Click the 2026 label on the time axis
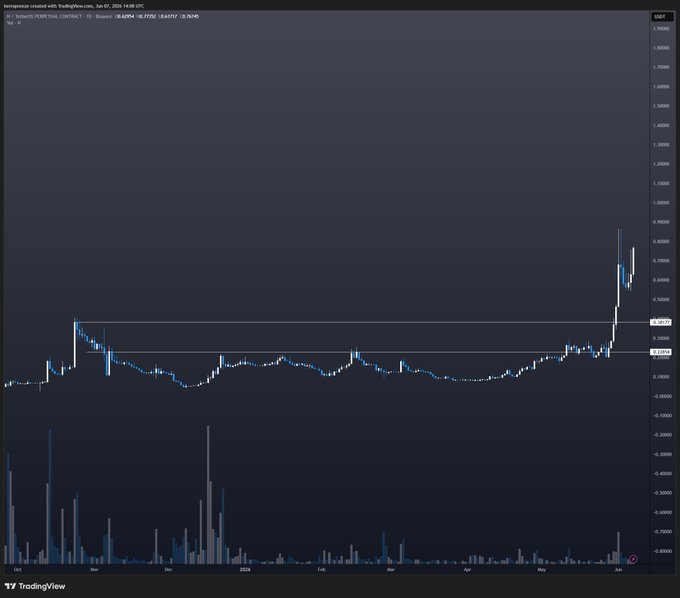 coord(245,569)
